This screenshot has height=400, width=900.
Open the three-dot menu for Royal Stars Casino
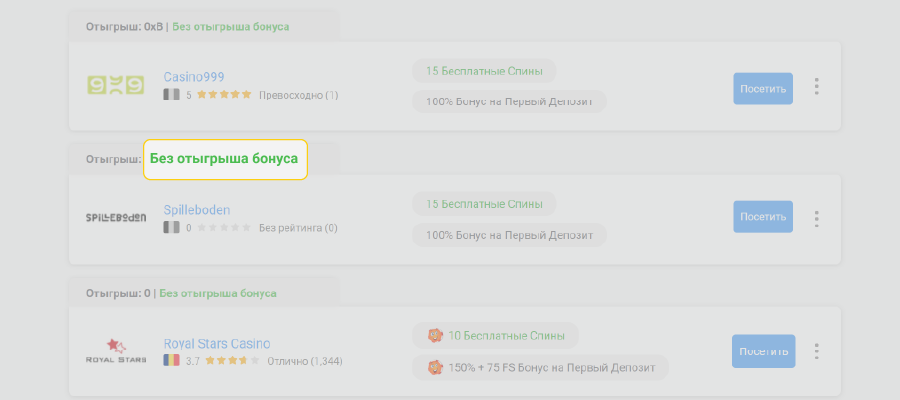(817, 351)
